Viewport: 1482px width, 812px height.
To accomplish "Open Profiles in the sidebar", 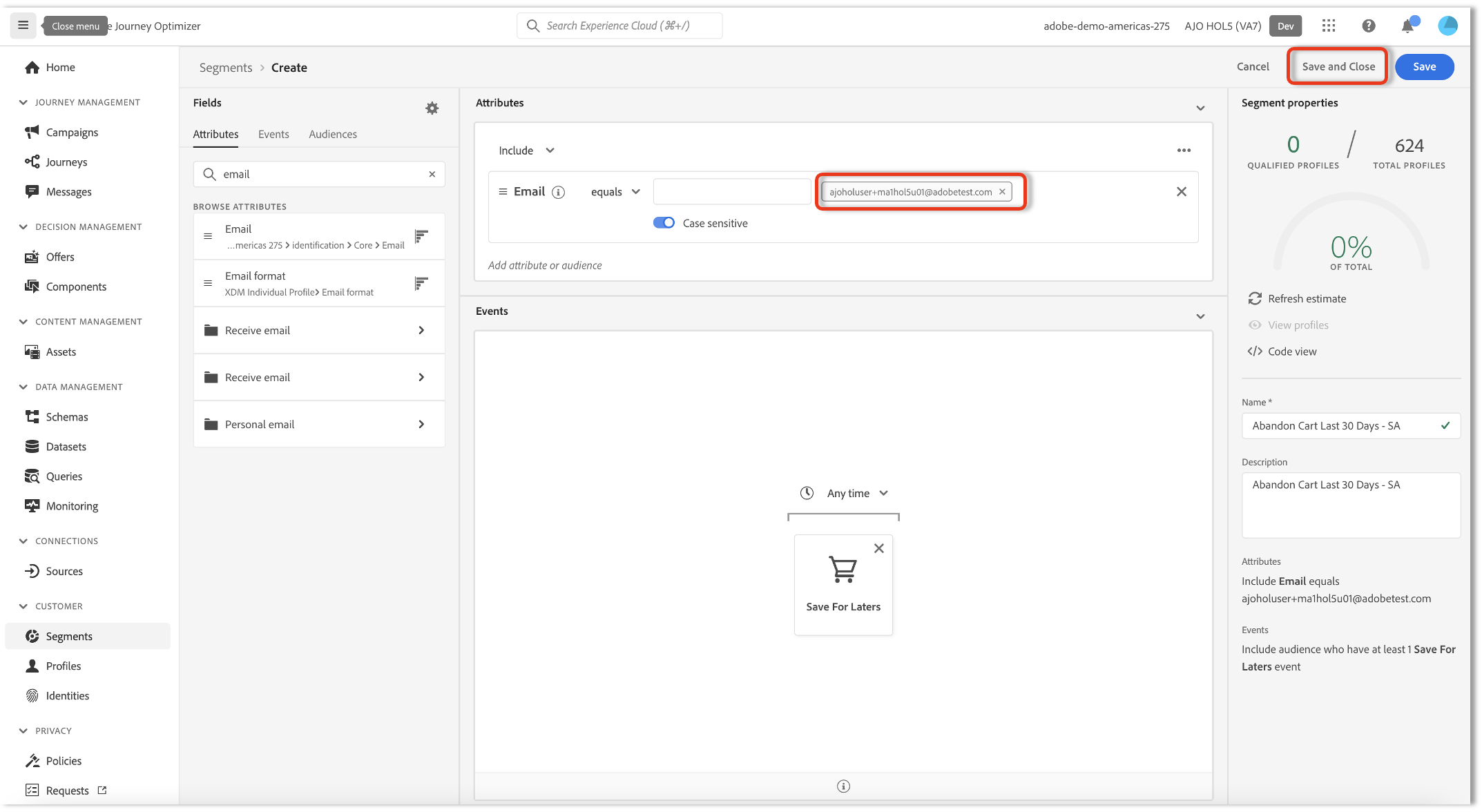I will pos(64,666).
